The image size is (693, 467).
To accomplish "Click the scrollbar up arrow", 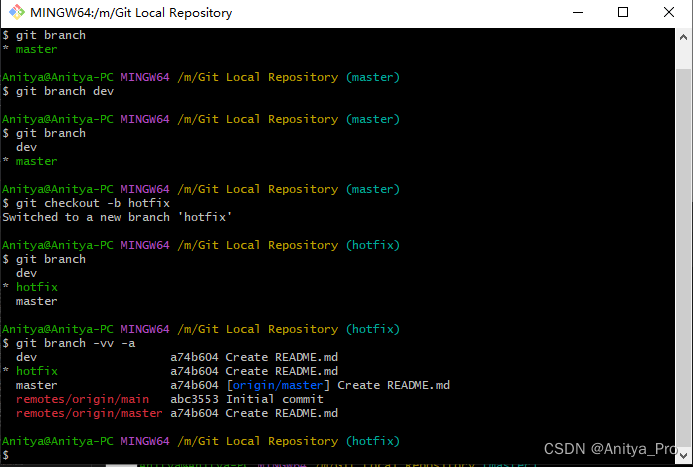I will pos(683,38).
